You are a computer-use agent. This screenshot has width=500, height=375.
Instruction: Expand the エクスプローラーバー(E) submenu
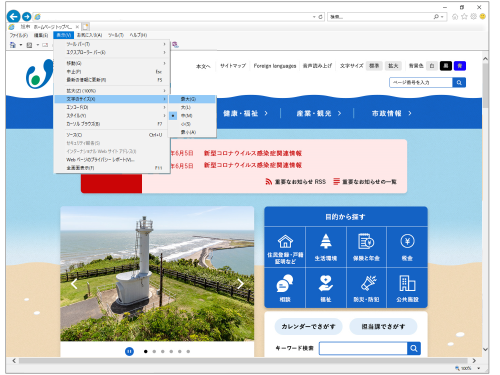(112, 52)
